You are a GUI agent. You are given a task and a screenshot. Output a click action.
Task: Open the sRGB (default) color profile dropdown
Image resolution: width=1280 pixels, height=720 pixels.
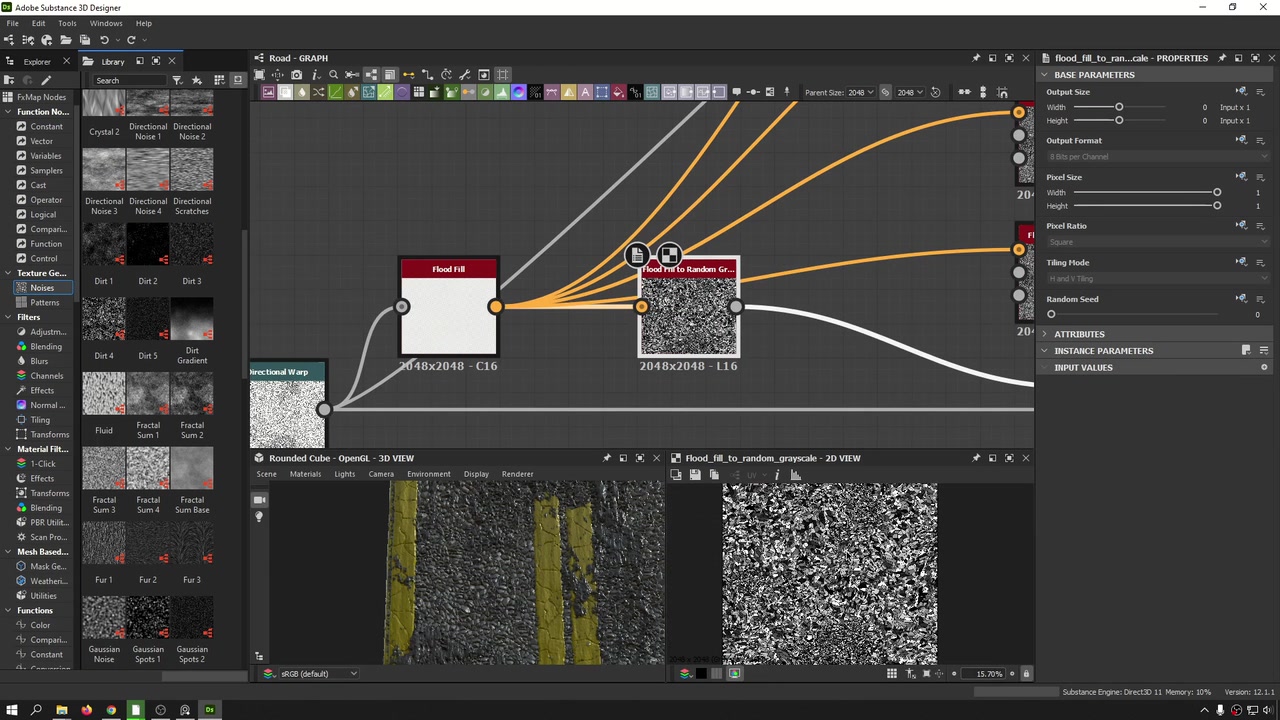pos(312,674)
